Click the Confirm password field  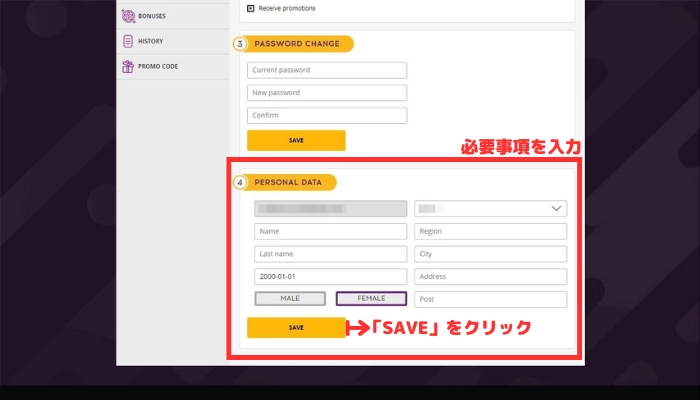327,115
